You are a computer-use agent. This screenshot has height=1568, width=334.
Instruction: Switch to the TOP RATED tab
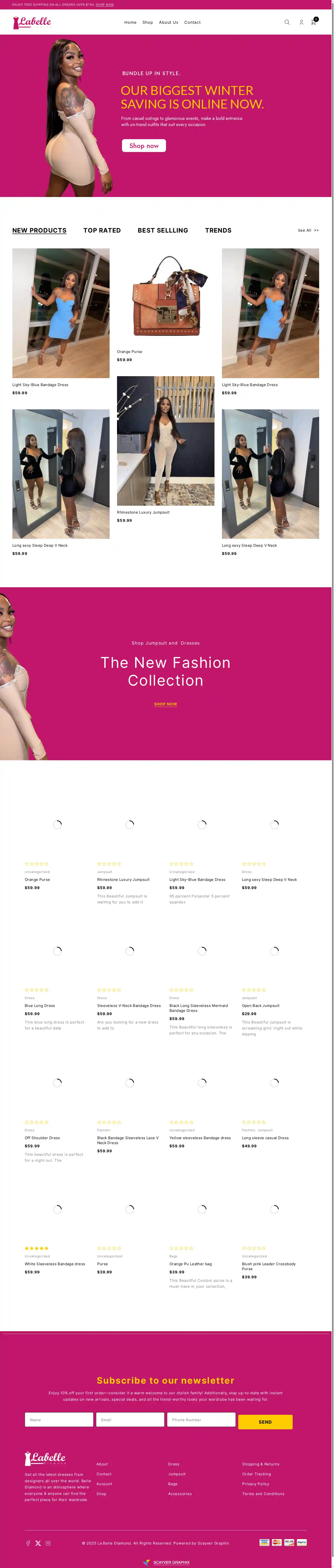(x=102, y=231)
